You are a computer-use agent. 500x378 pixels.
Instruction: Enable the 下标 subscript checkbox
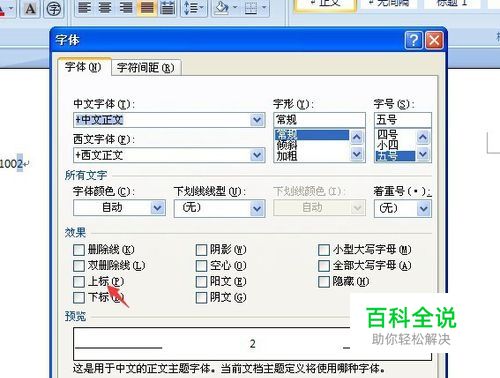click(x=79, y=297)
